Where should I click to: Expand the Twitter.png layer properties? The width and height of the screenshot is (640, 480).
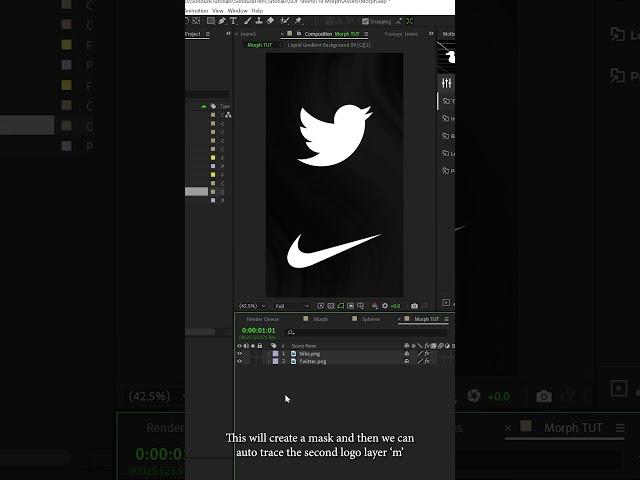click(268, 361)
